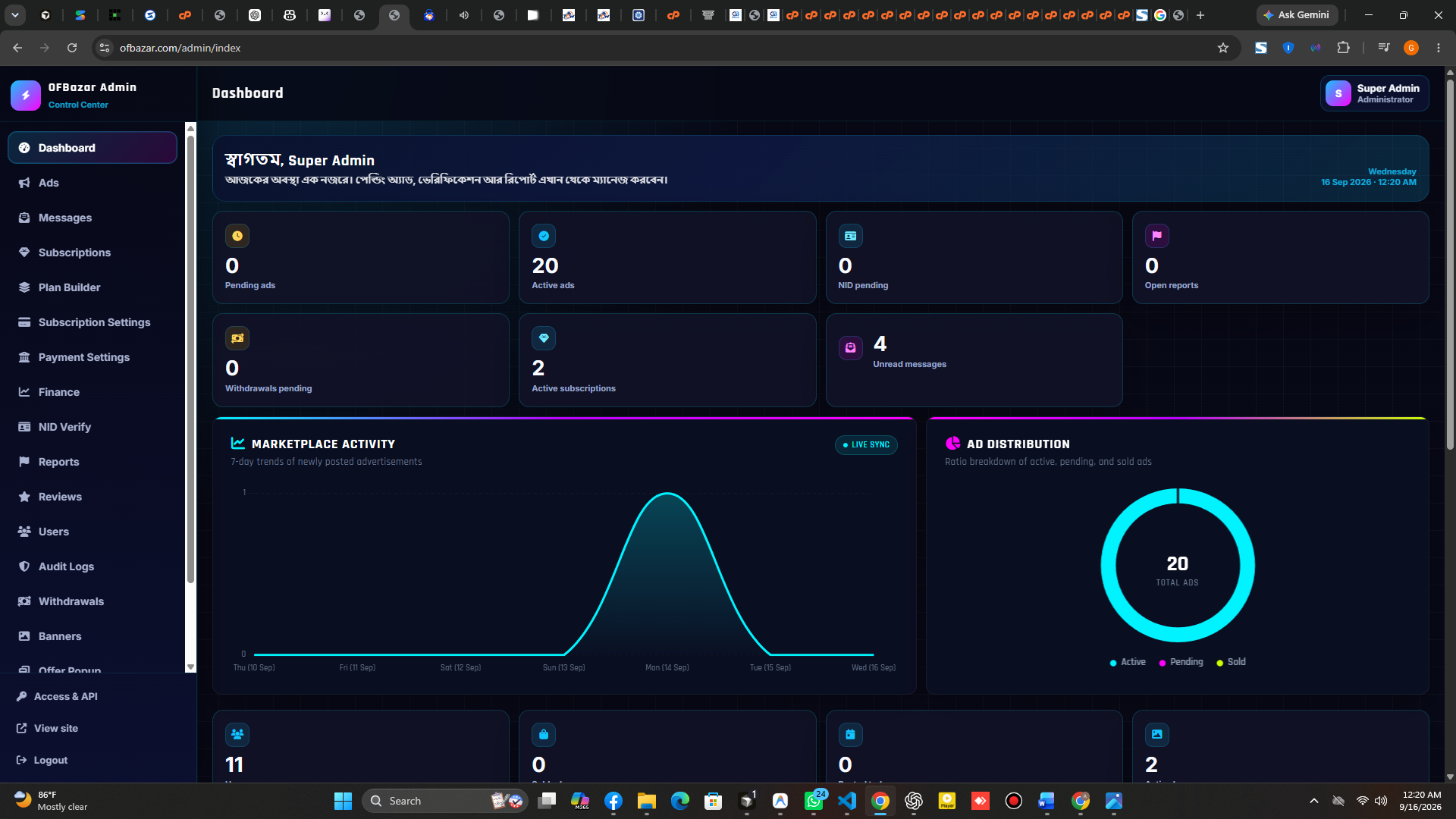Select Plan Builder in sidebar
Viewport: 1456px width, 819px height.
(93, 287)
